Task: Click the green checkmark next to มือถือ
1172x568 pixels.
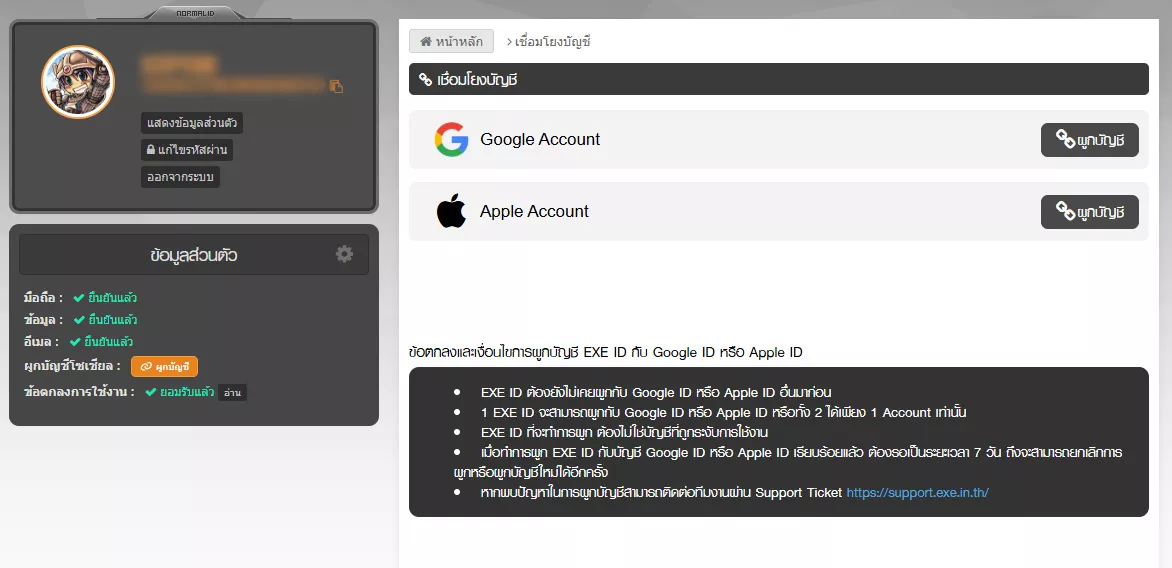Action: [x=78, y=298]
